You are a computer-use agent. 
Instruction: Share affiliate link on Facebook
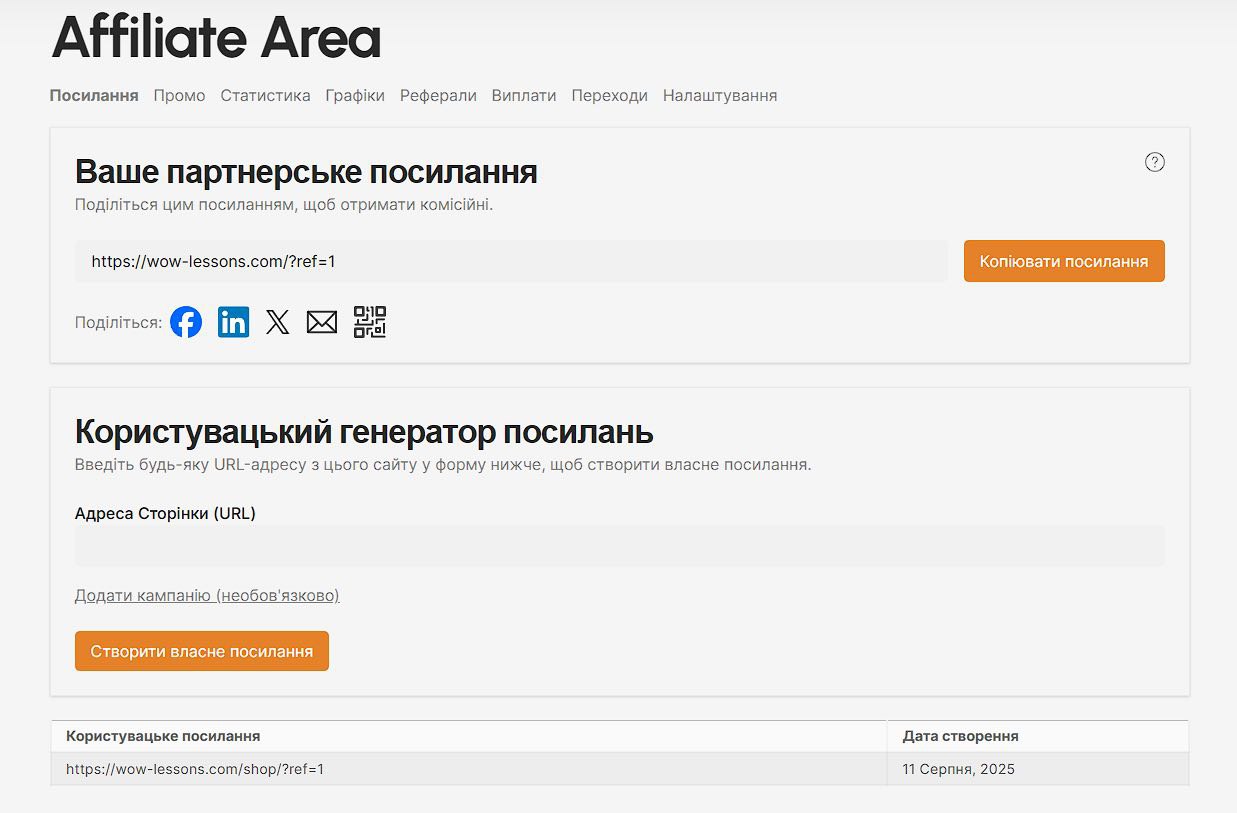(186, 322)
